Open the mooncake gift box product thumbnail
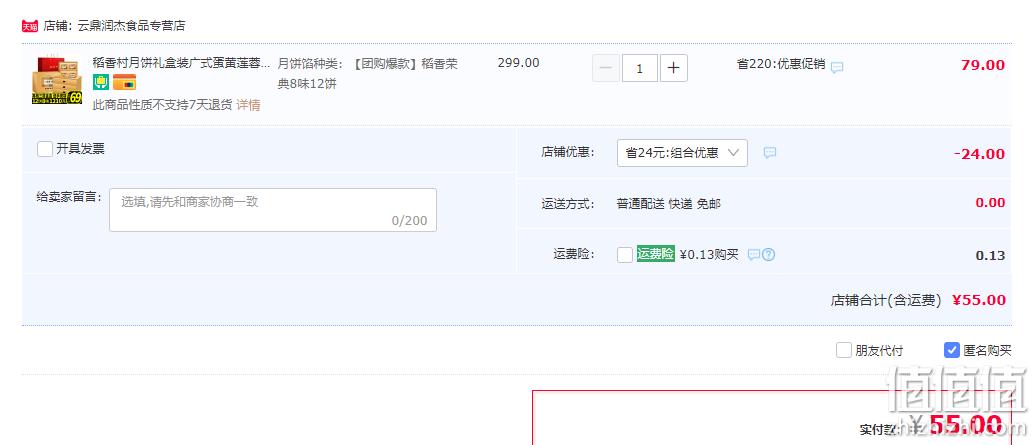Screen dimensions: 1036x445 57,80
